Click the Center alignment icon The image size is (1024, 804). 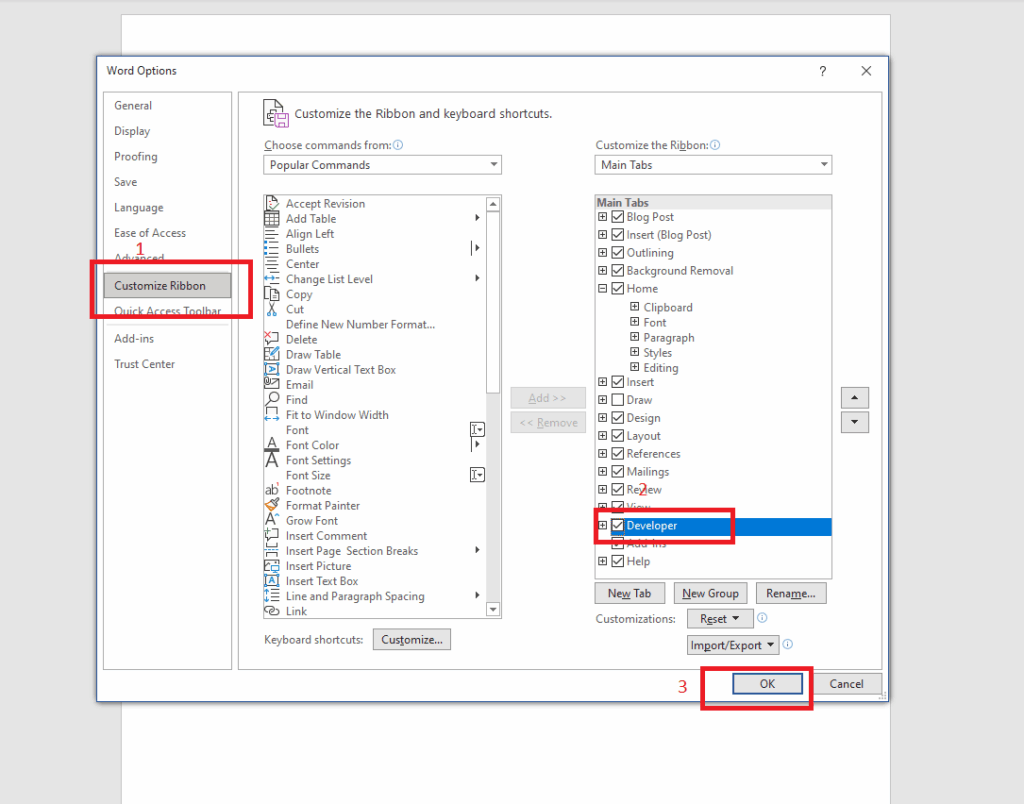click(x=272, y=263)
